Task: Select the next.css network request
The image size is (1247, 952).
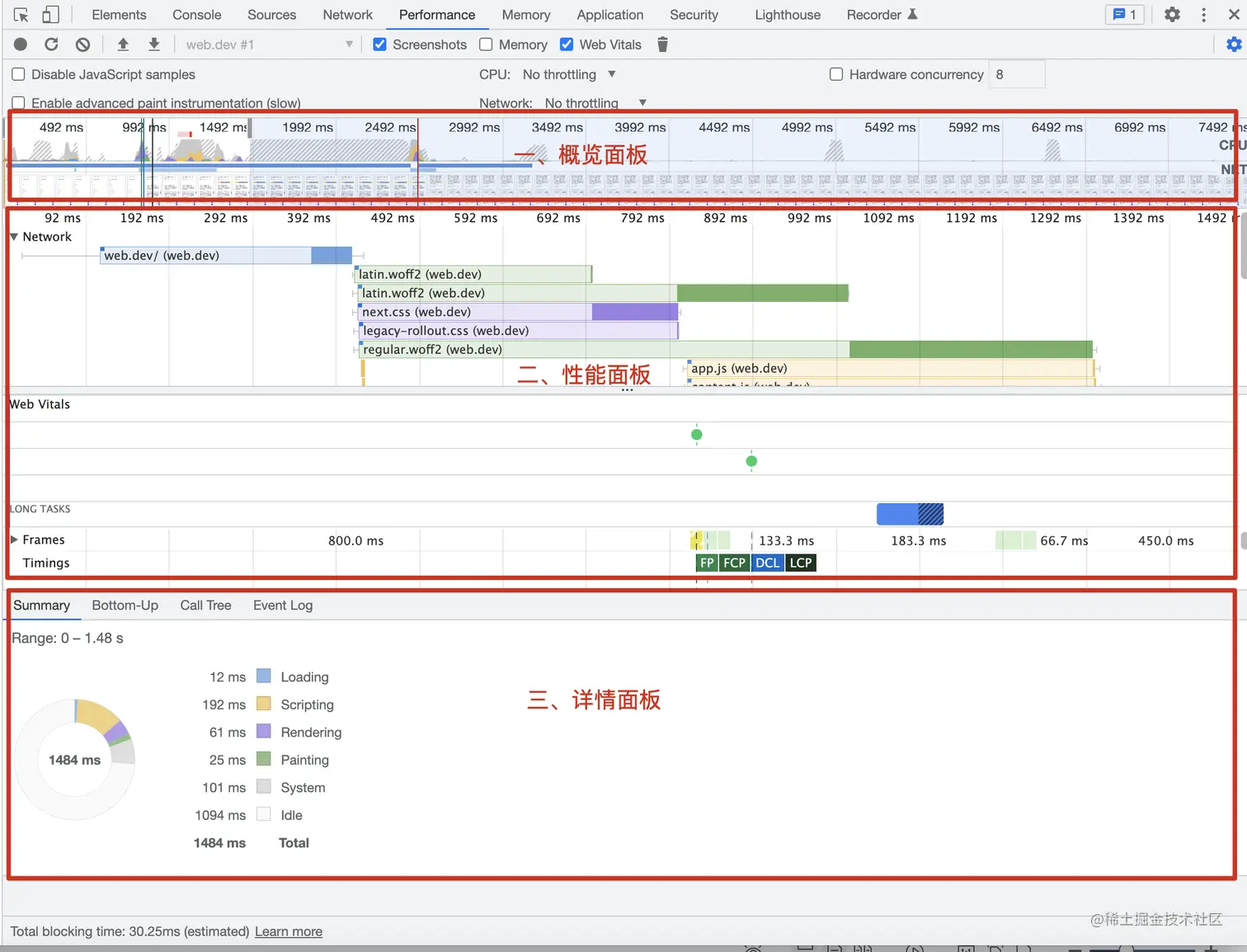Action: coord(518,312)
